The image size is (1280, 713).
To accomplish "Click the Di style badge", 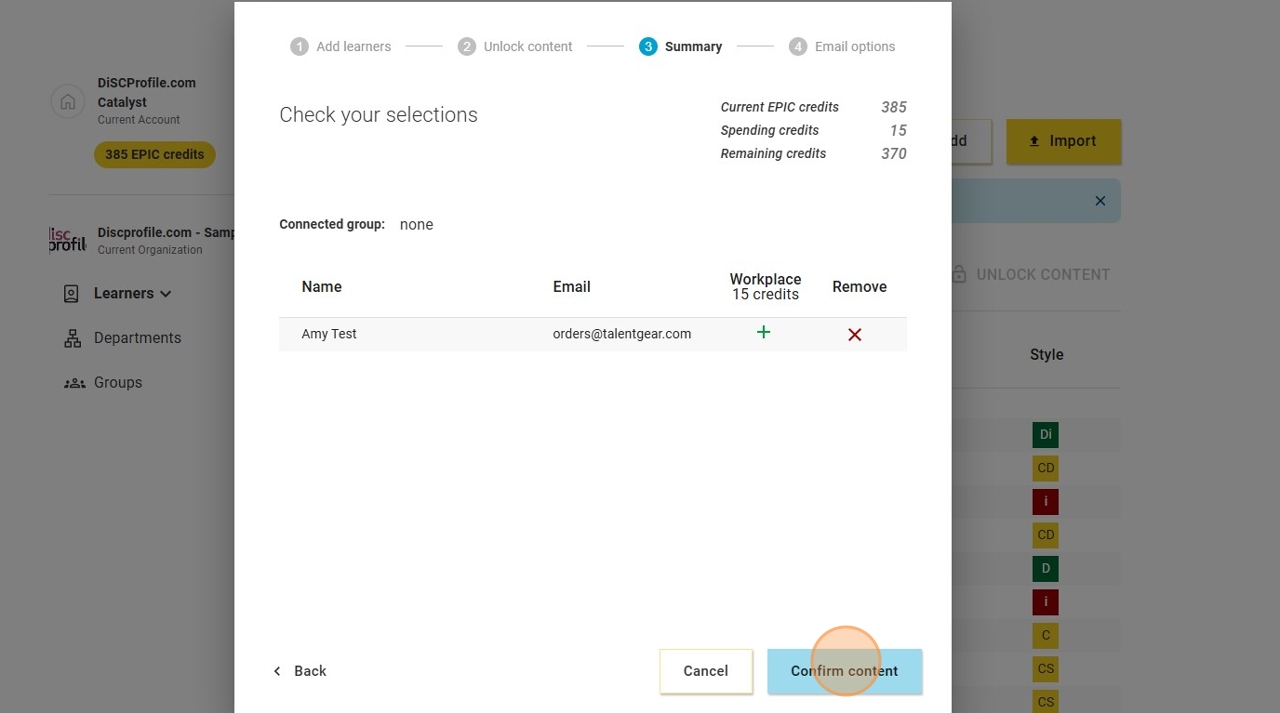I will pyautogui.click(x=1045, y=435).
